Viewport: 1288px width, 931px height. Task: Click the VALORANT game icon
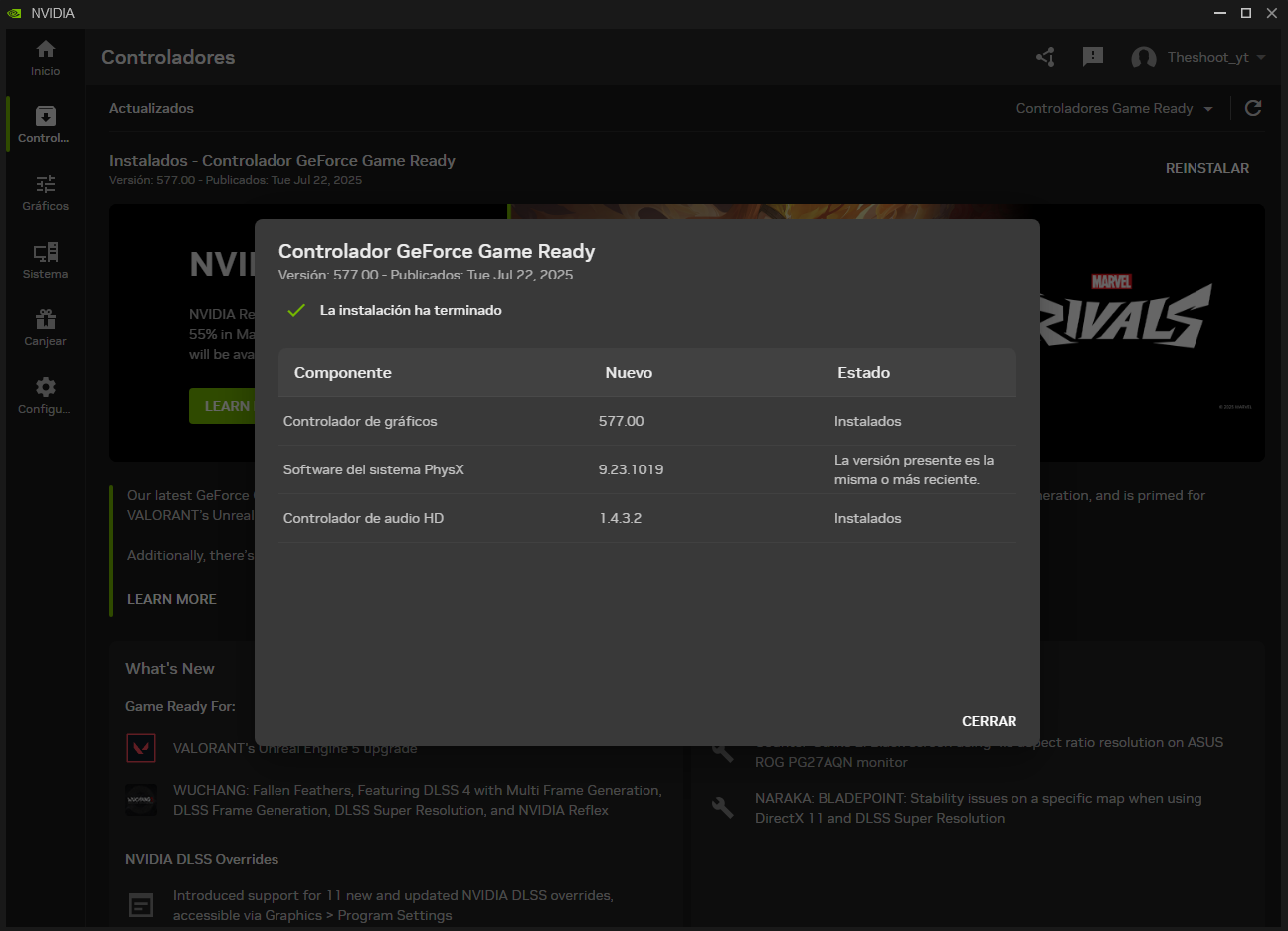141,747
